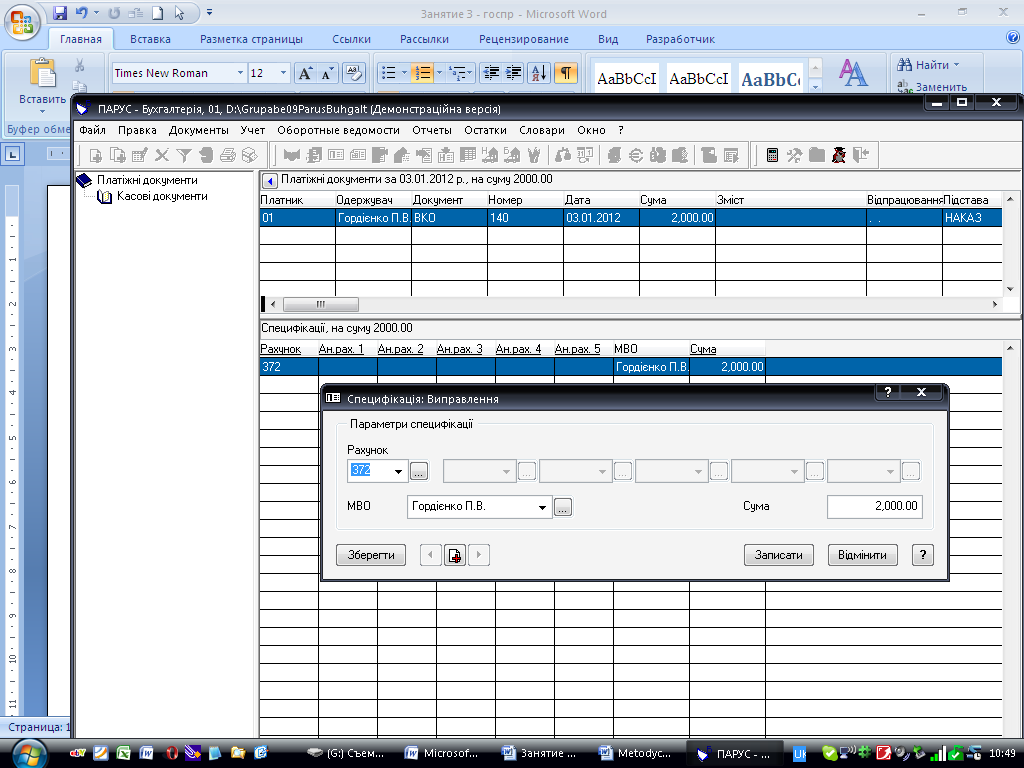
Task: Open the Оборотные ведомости menu
Action: [x=338, y=130]
